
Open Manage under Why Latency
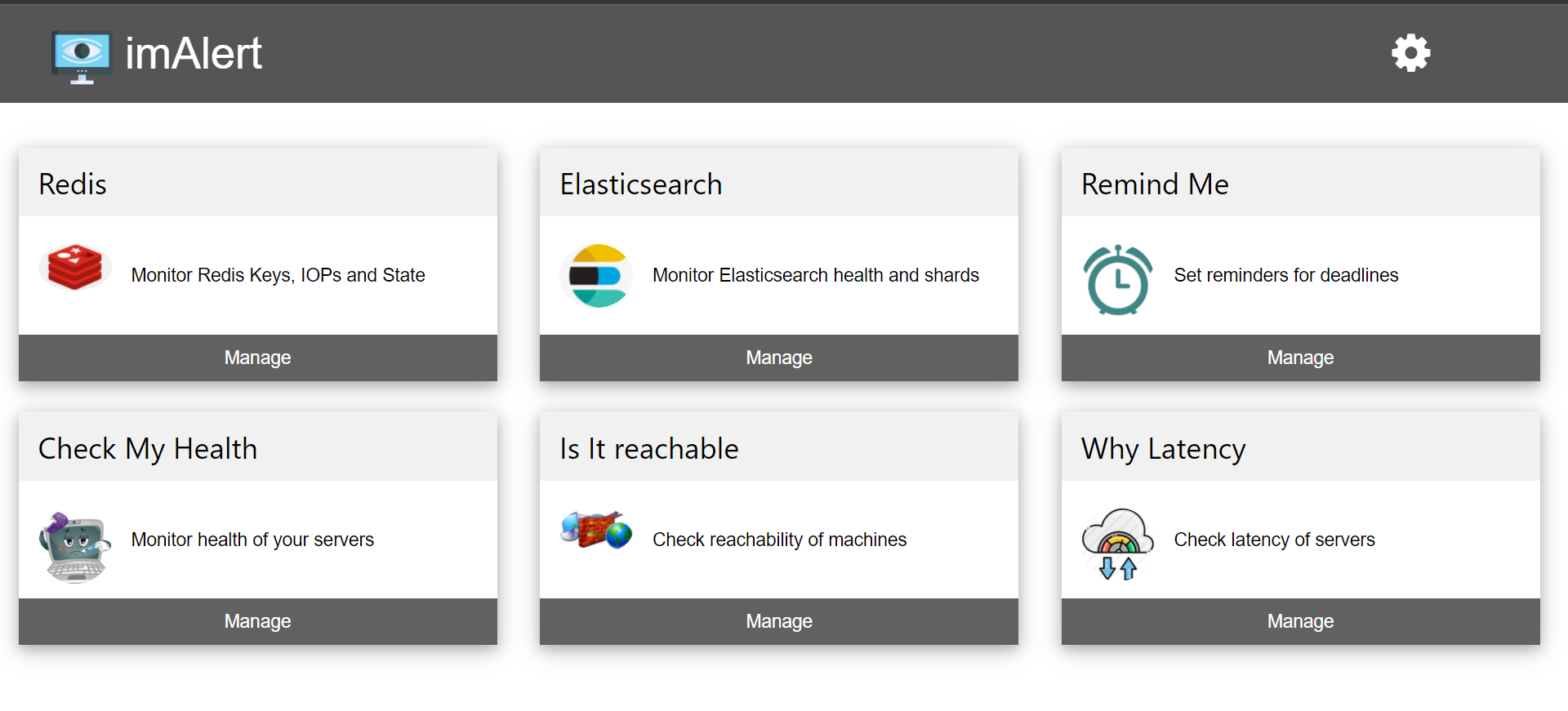(1301, 621)
